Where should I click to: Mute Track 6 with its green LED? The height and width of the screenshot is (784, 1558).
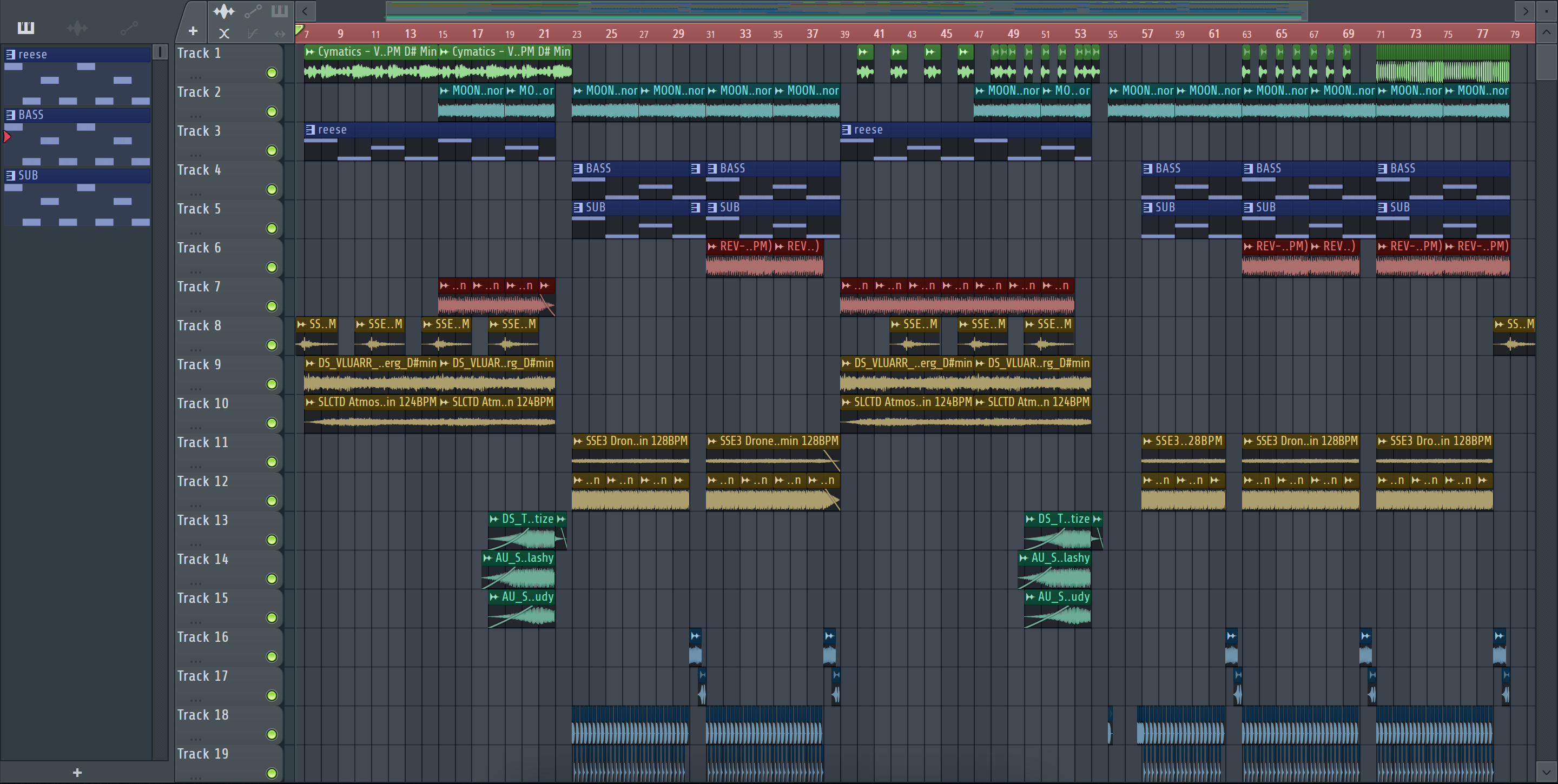point(272,267)
